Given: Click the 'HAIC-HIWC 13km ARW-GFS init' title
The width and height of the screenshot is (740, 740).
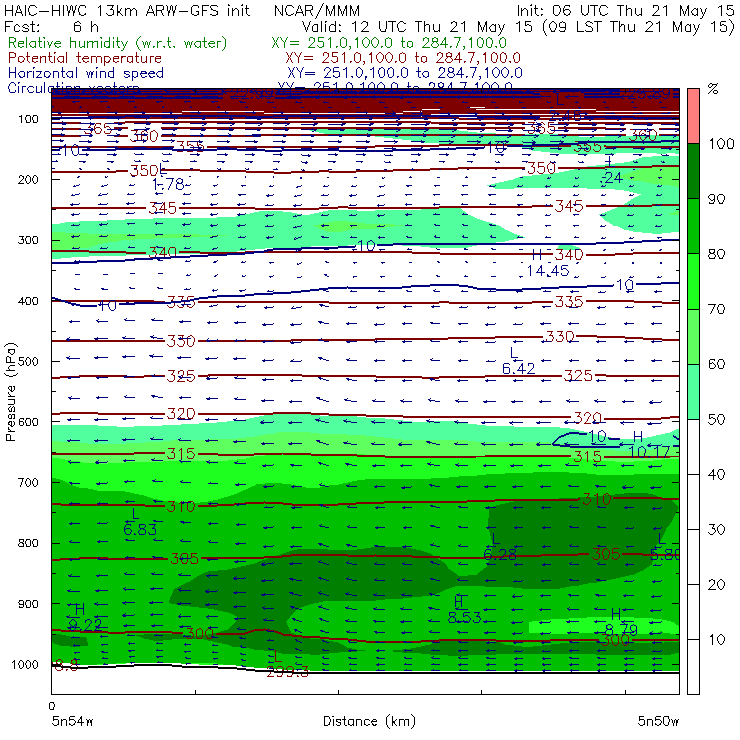Looking at the screenshot, I should pyautogui.click(x=127, y=10).
